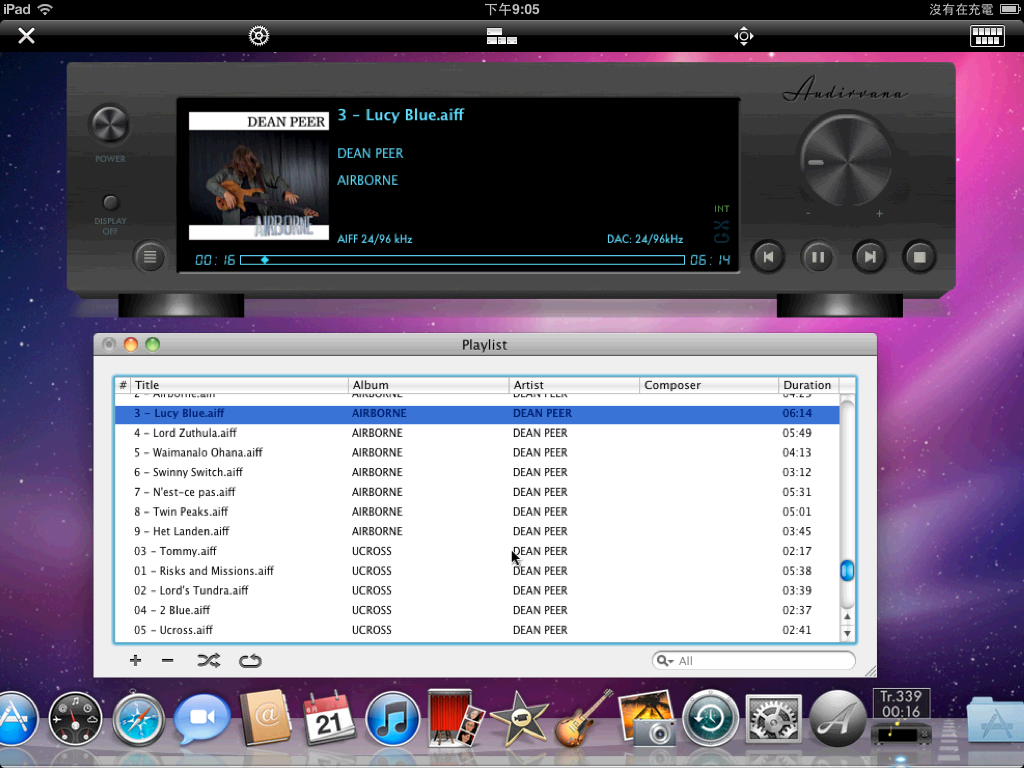The width and height of the screenshot is (1024, 768).
Task: Focus the playlist search field
Action: click(754, 661)
